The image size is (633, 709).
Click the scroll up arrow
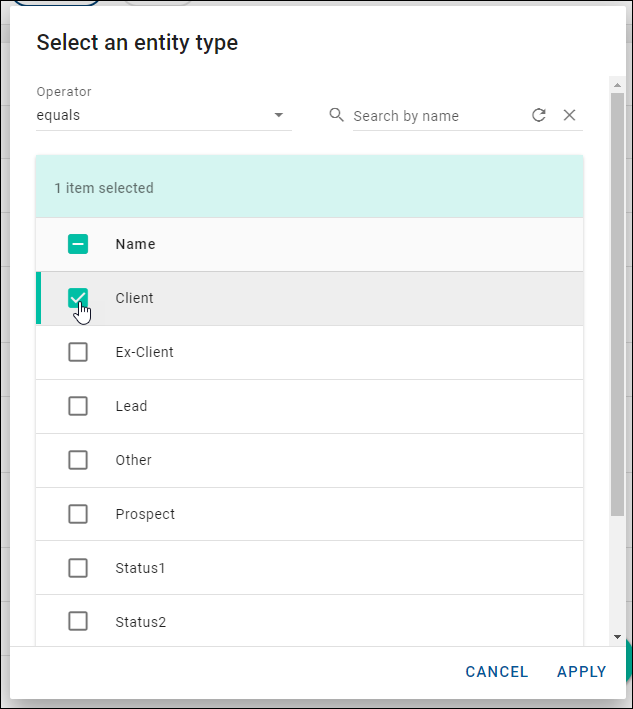(x=617, y=85)
